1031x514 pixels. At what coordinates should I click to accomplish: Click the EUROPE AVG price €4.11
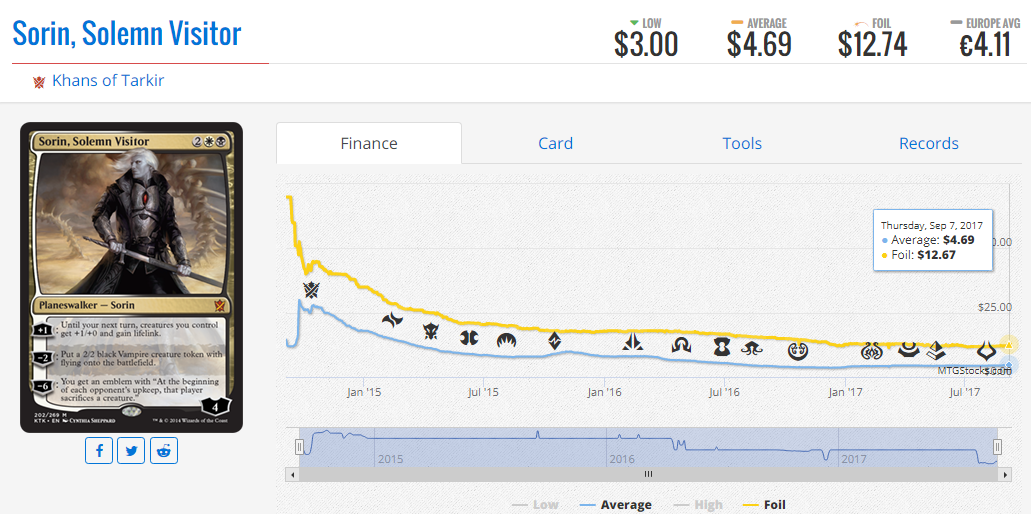tap(984, 45)
